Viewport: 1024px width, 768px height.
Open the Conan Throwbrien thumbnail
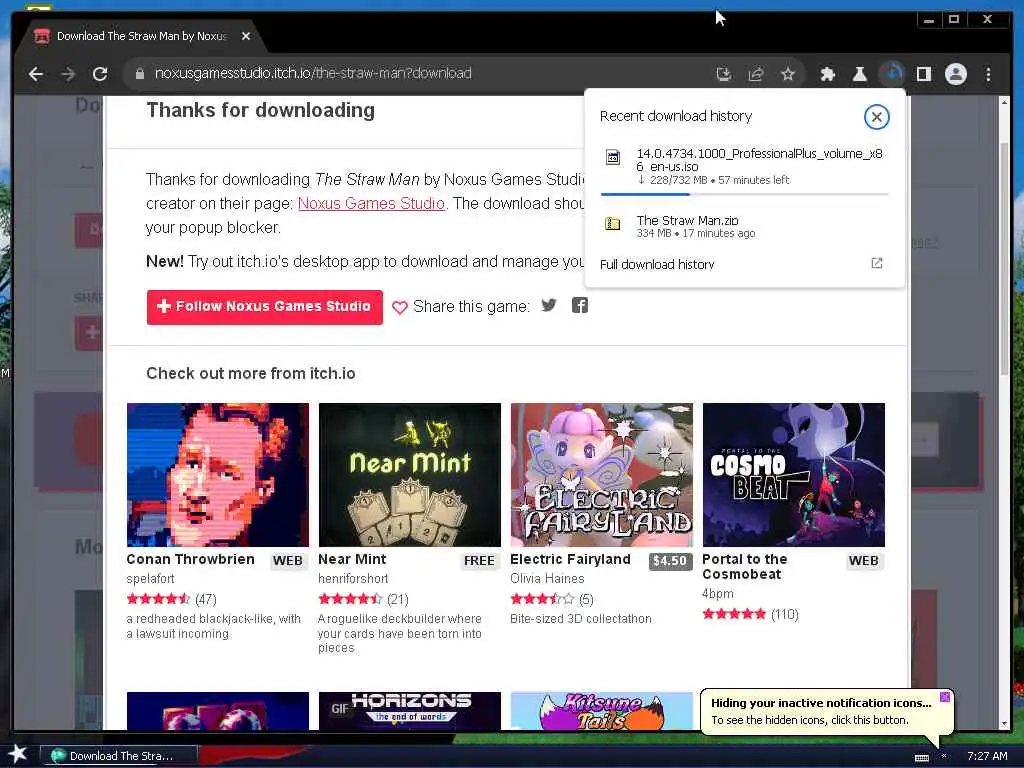217,475
